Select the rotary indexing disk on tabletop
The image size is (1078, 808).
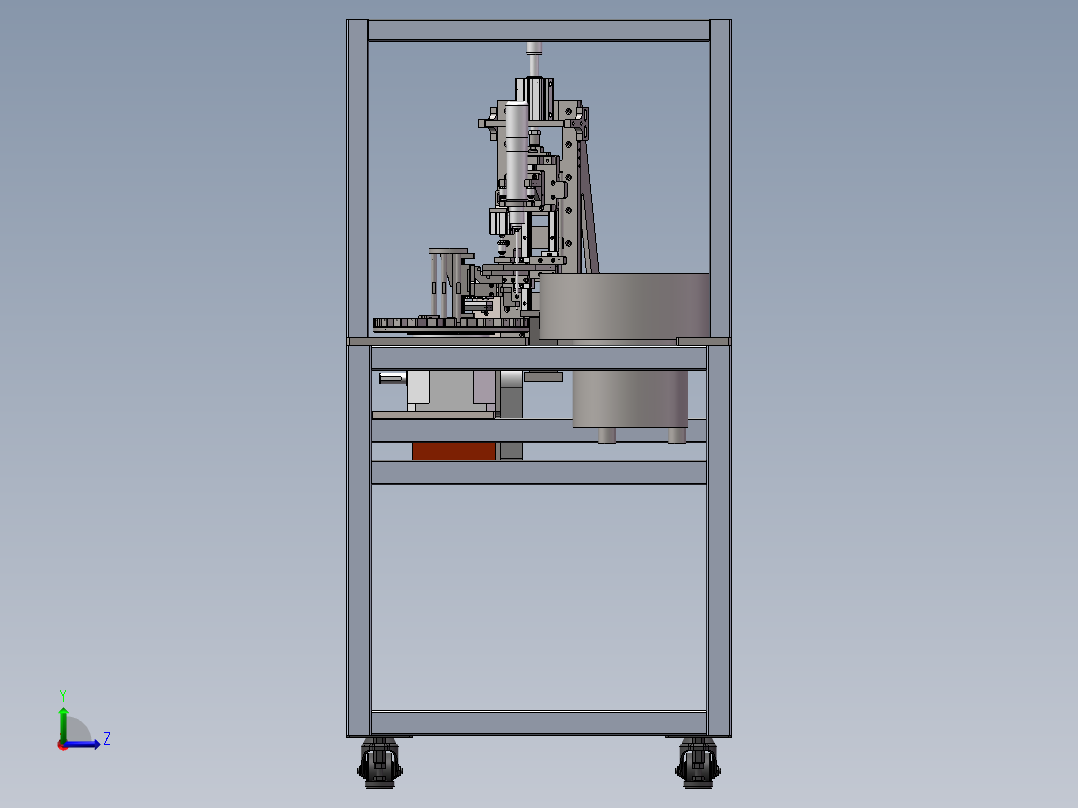[x=450, y=325]
